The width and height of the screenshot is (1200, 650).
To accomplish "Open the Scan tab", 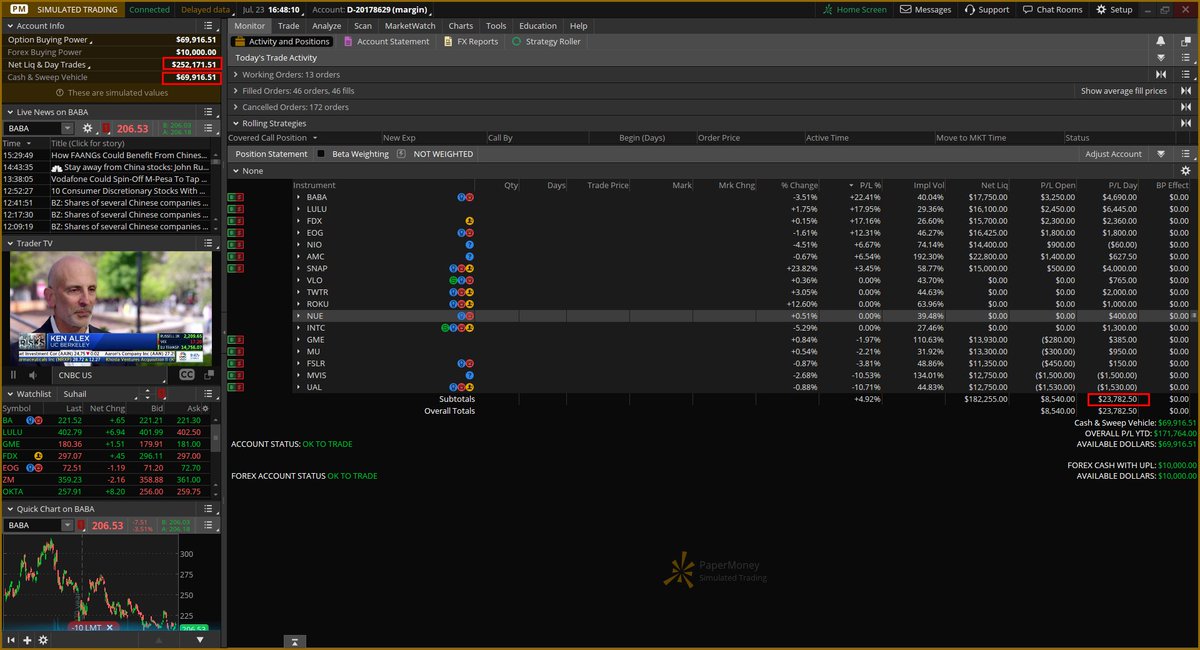I will click(x=363, y=25).
